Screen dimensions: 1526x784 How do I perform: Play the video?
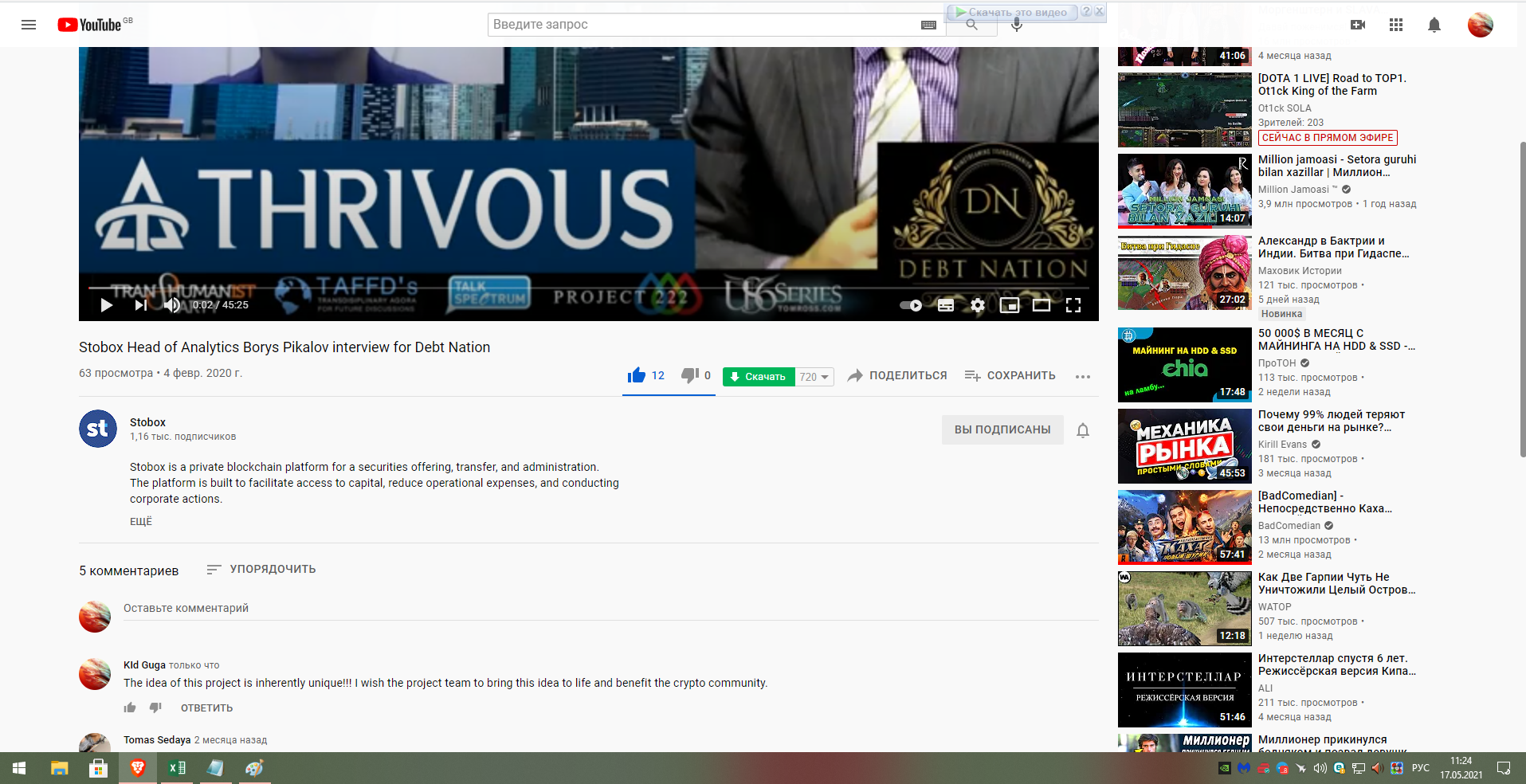106,305
